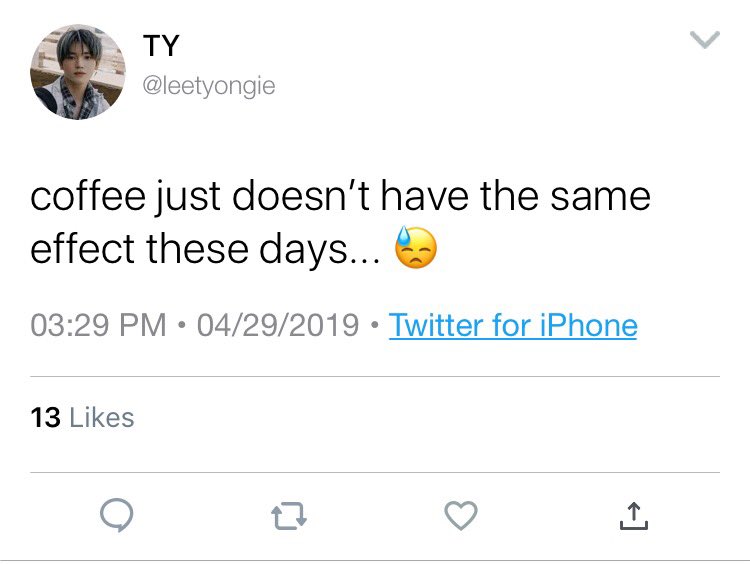Click the word "coffee" in the tweet
Image resolution: width=750 pixels, height=564 pixels.
(x=88, y=196)
